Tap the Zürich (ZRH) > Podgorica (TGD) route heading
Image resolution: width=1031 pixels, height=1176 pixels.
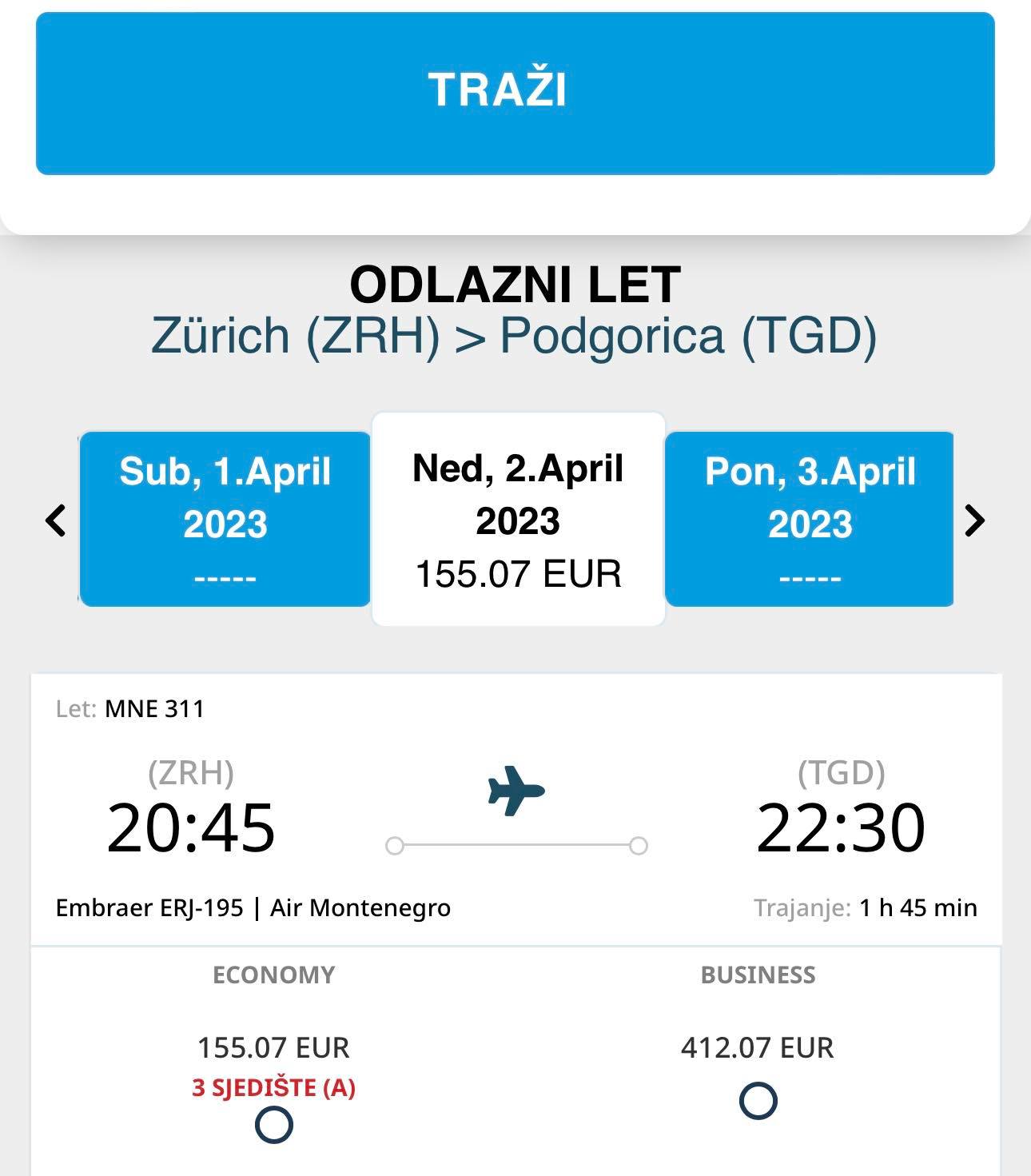tap(514, 335)
